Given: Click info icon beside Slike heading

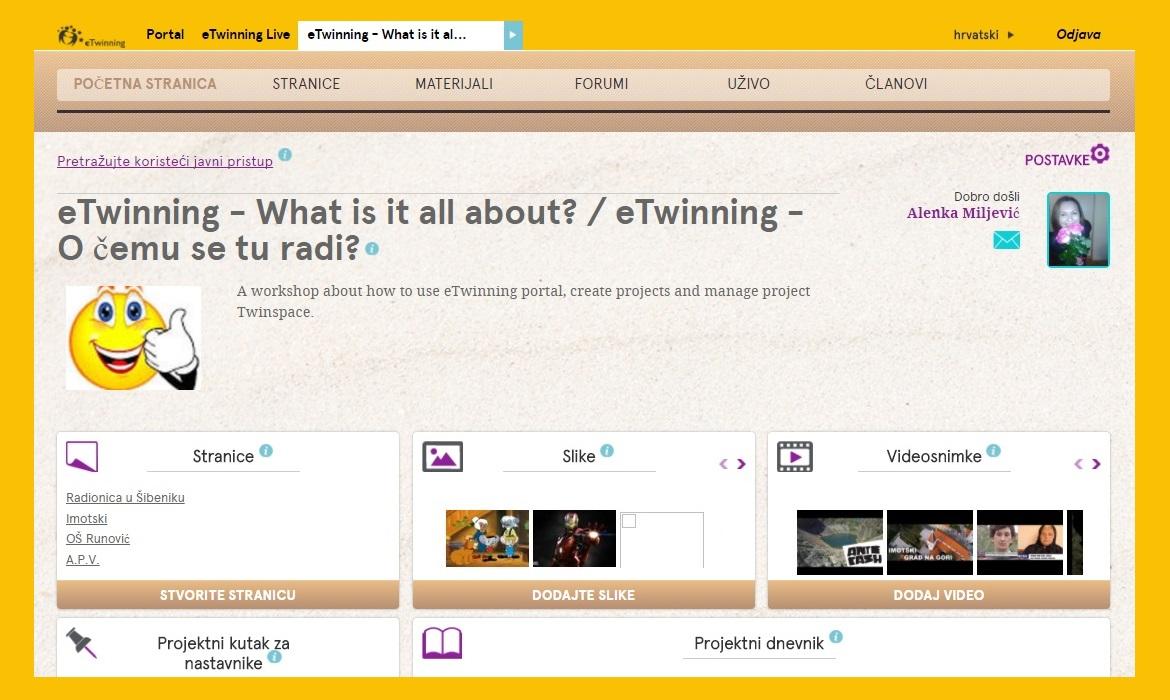Looking at the screenshot, I should coord(607,451).
